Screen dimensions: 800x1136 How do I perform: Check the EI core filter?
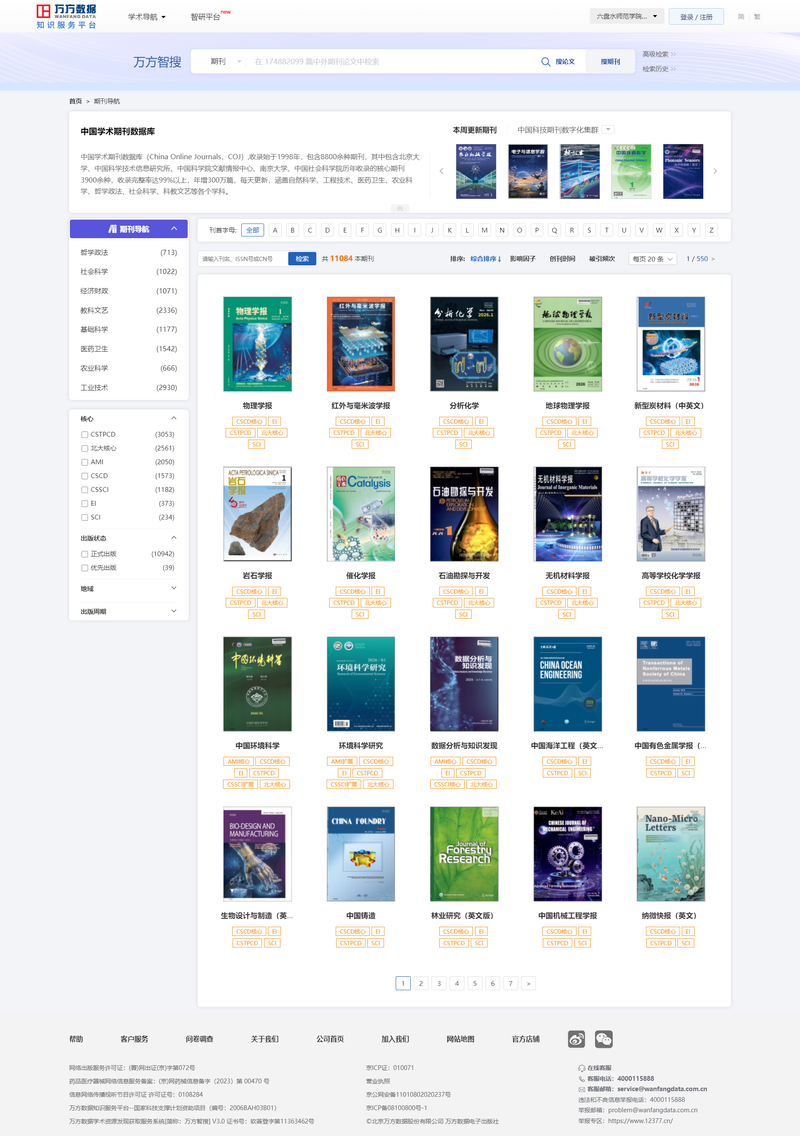click(84, 504)
